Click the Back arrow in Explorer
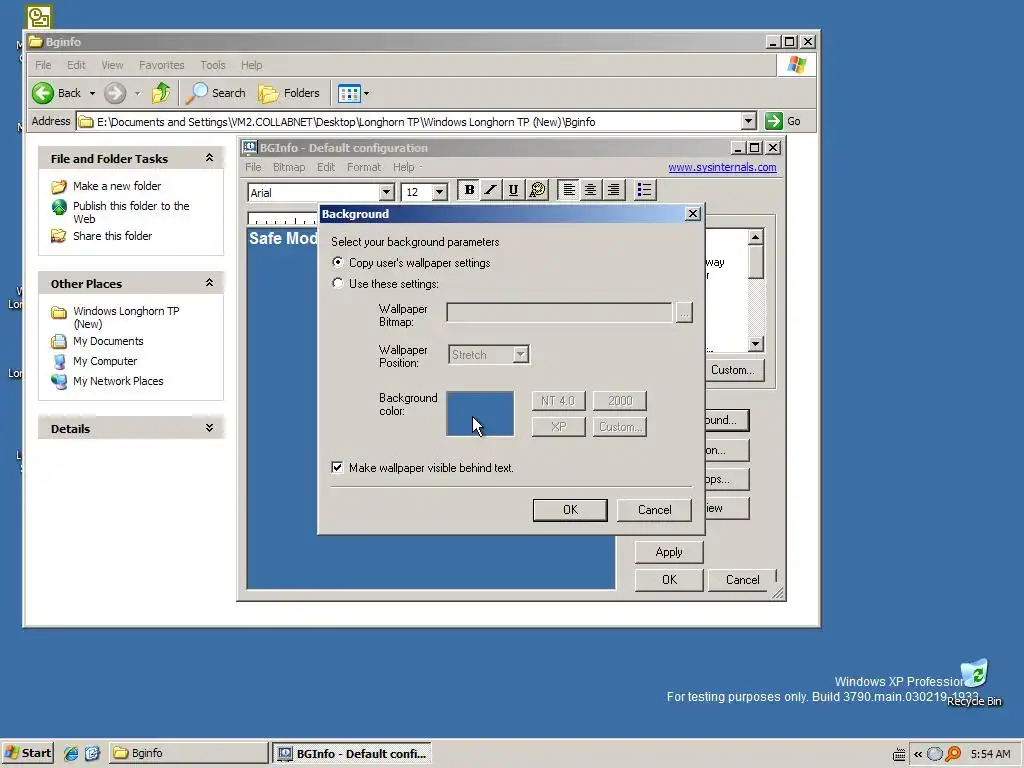 [x=57, y=93]
